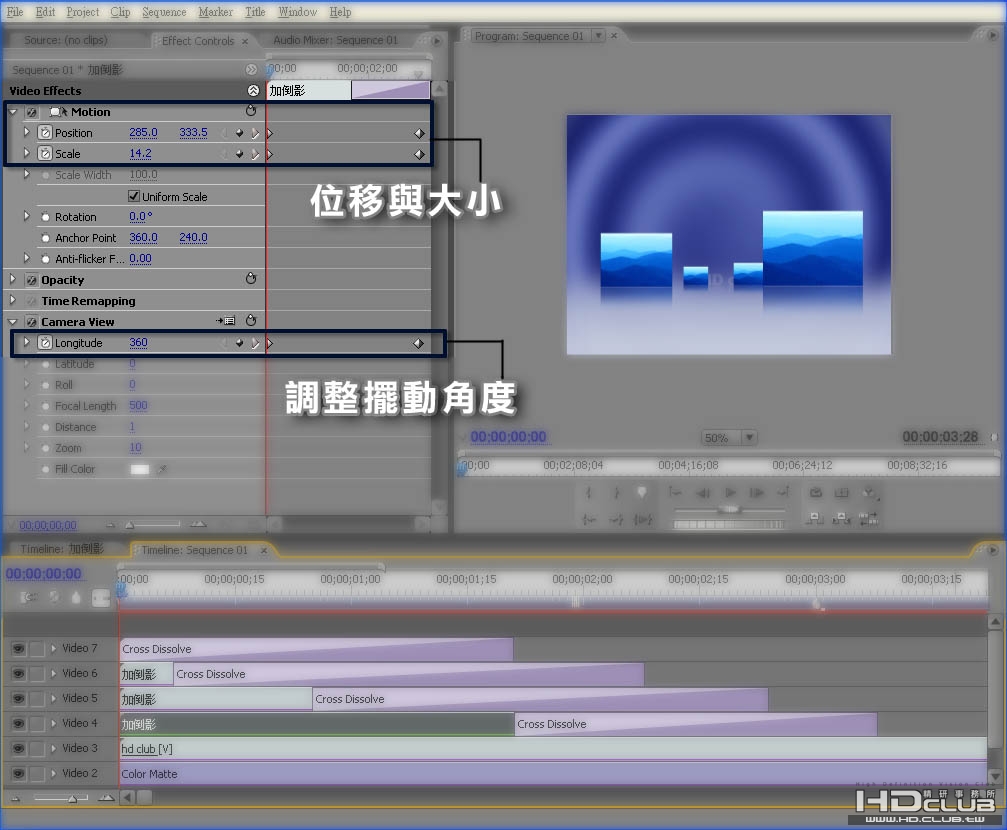Open Camera View setup dialog icon
The image size is (1007, 830).
[225, 321]
